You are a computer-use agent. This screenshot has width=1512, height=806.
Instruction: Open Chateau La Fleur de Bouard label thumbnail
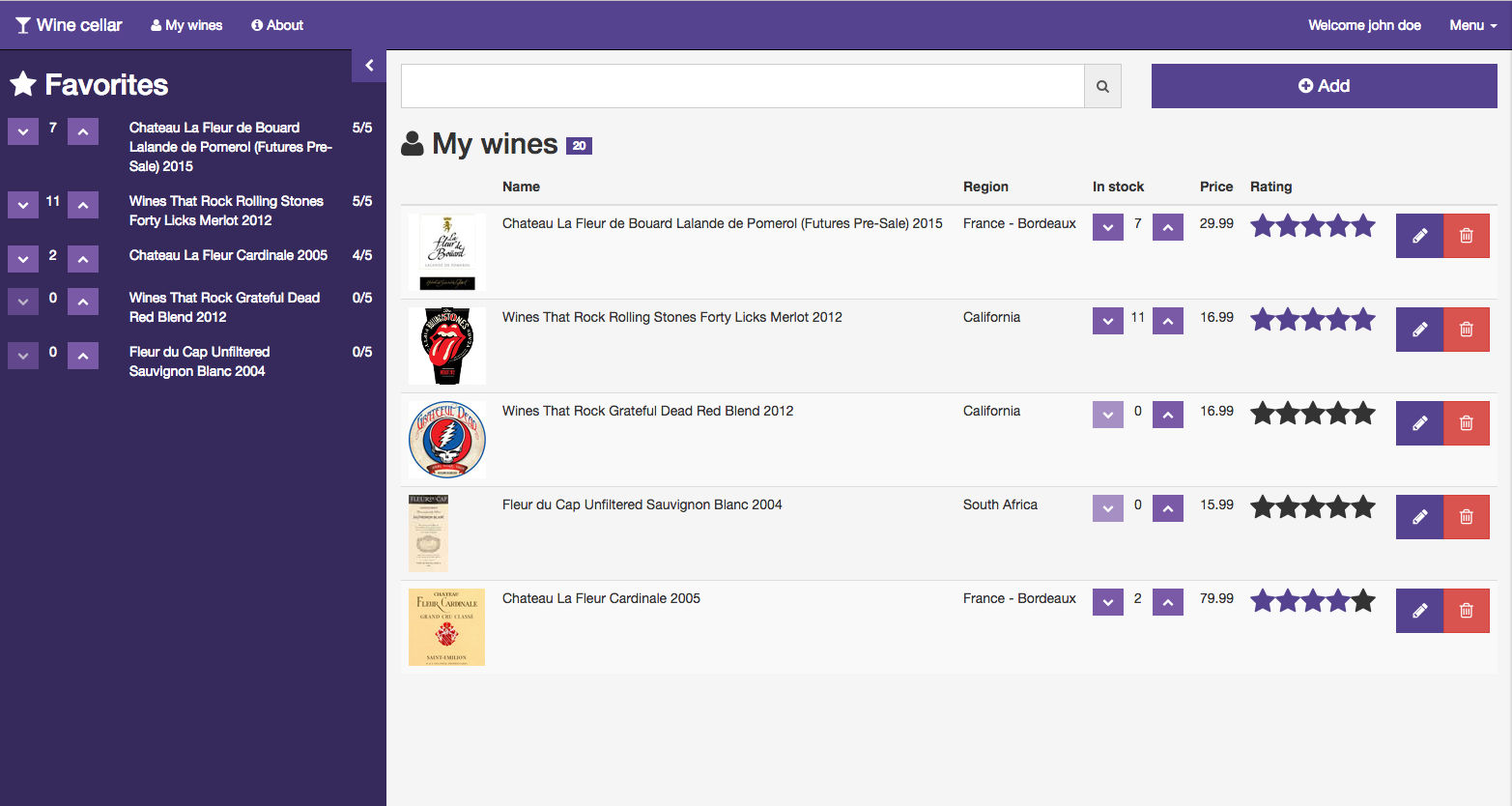[447, 252]
